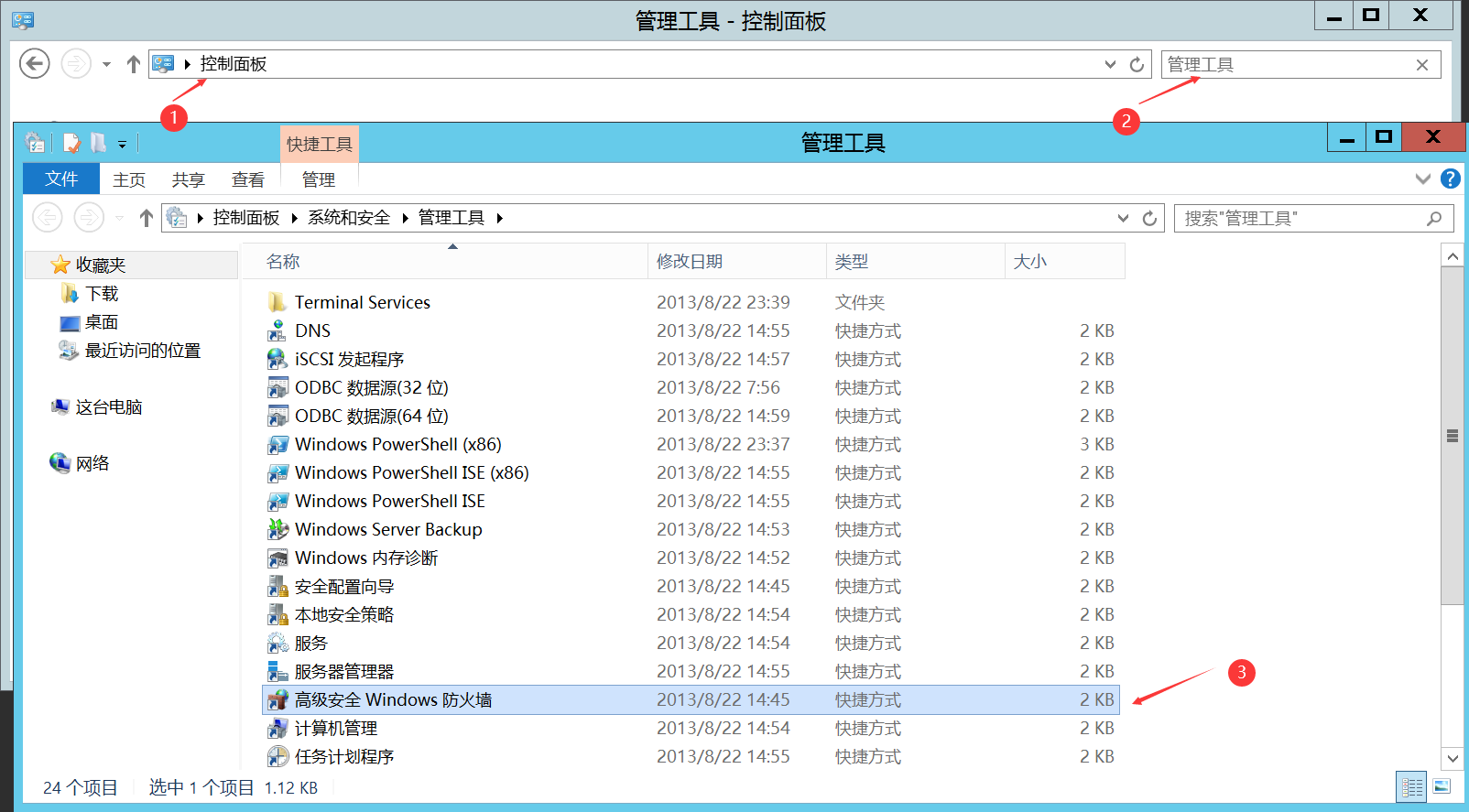The width and height of the screenshot is (1469, 812).
Task: Select ODBC 数据源(64 位) icon
Action: (x=277, y=416)
